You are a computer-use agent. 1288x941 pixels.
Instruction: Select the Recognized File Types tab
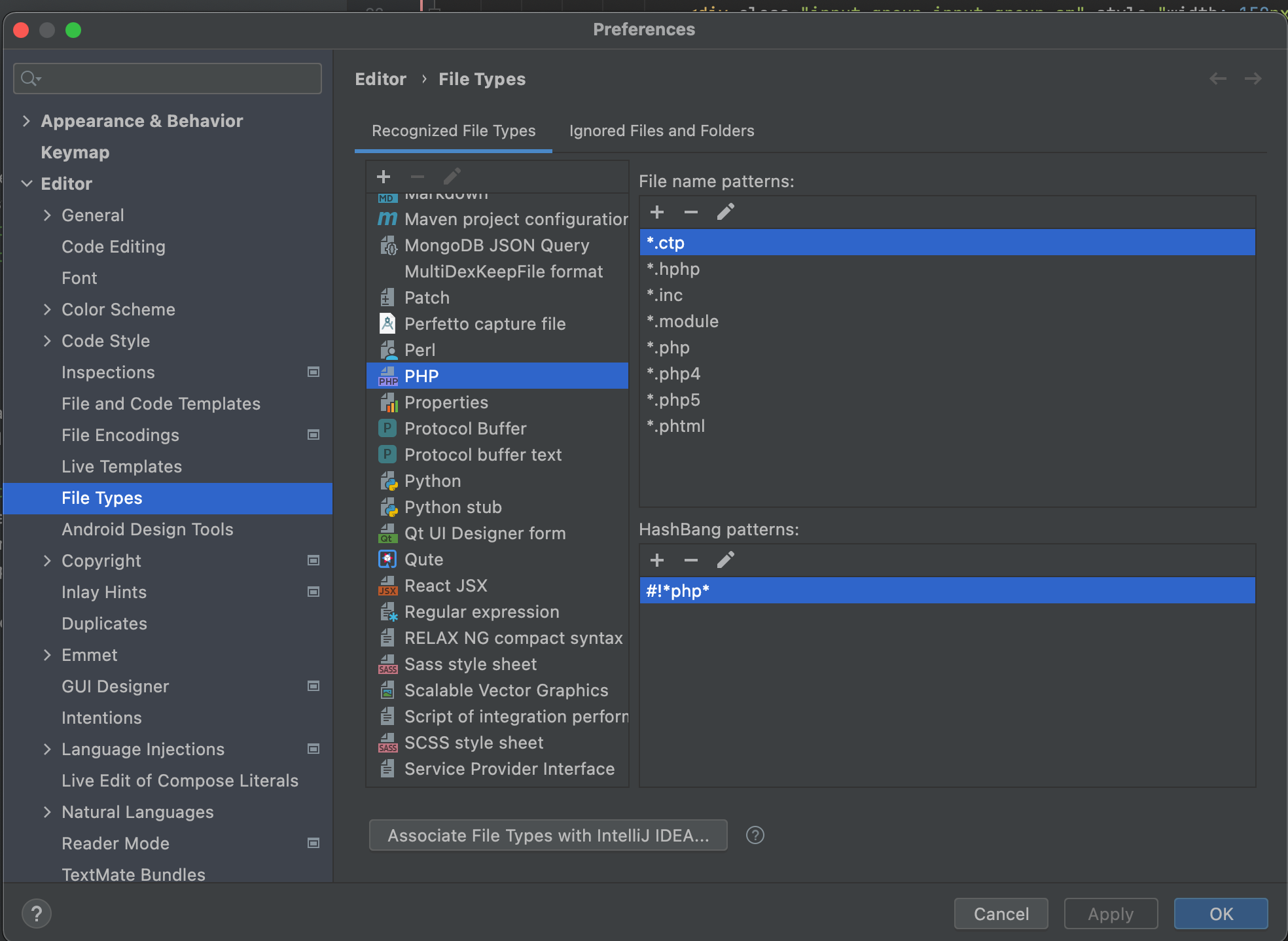pos(453,131)
